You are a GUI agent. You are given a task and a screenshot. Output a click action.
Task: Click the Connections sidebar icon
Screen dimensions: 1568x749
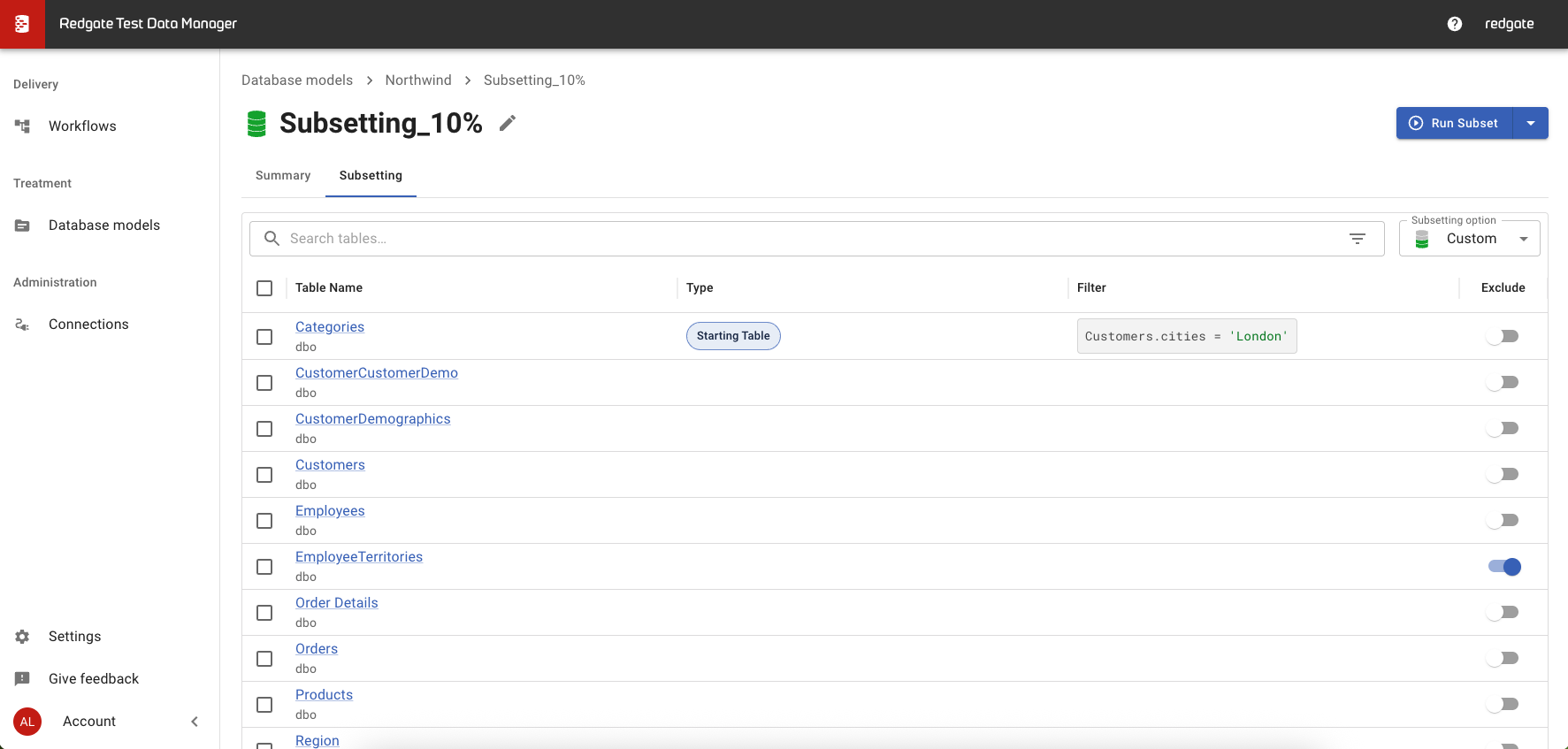[23, 325]
